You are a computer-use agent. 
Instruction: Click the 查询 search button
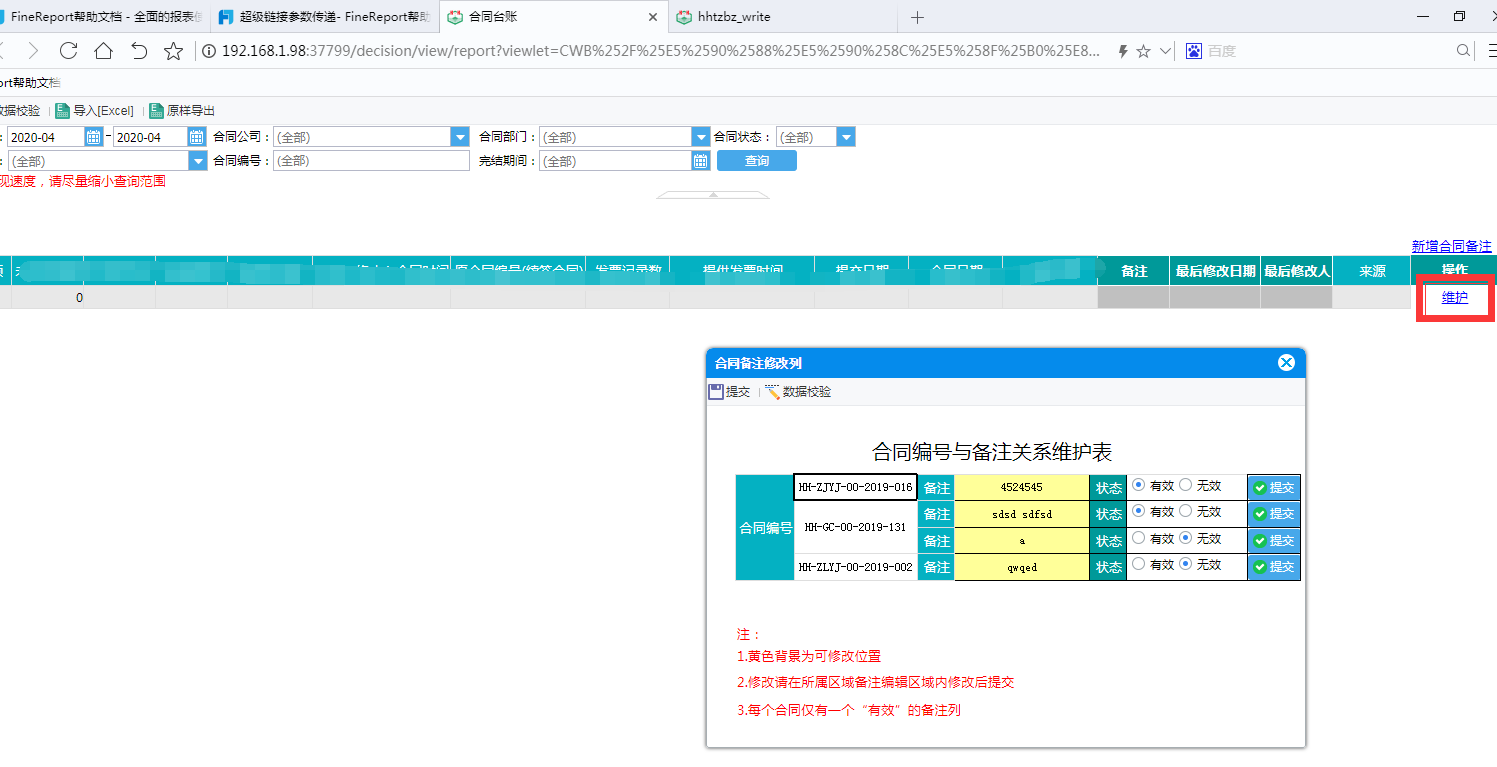757,161
